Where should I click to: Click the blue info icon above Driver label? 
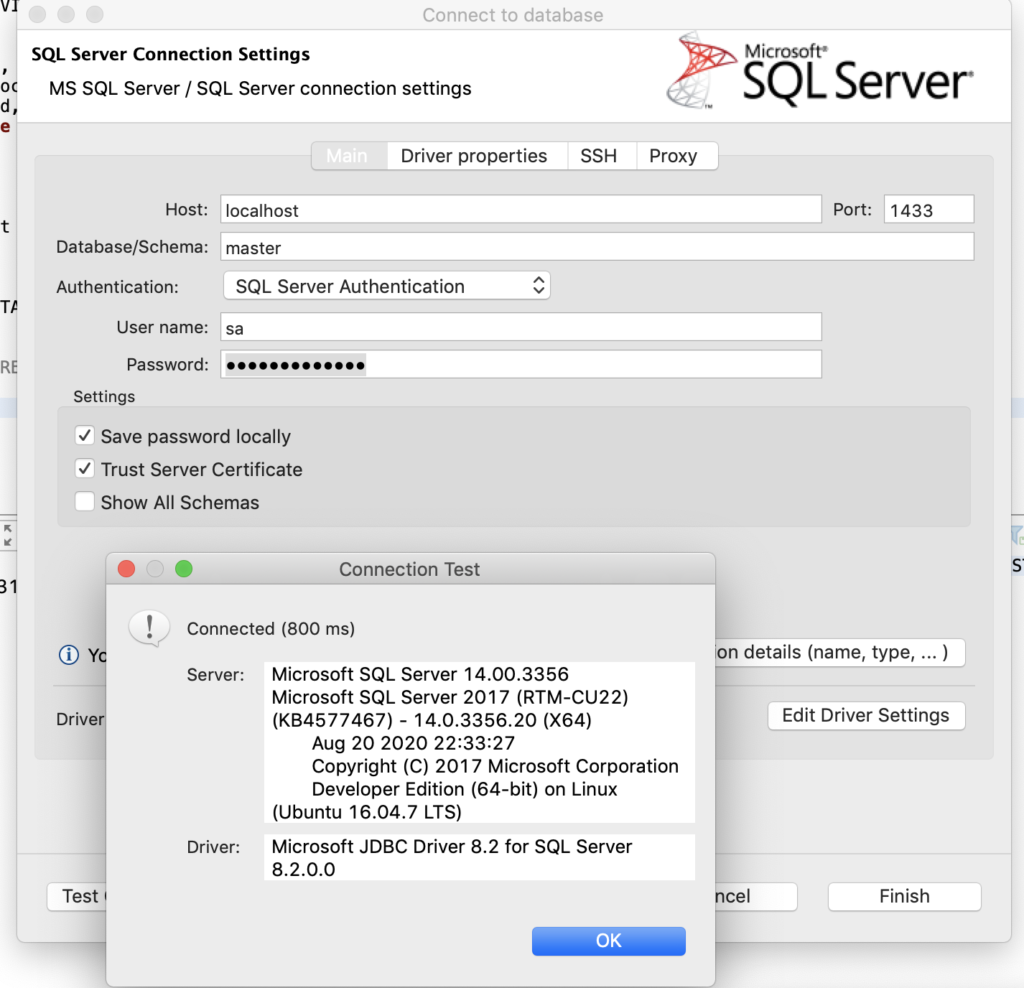[x=69, y=654]
